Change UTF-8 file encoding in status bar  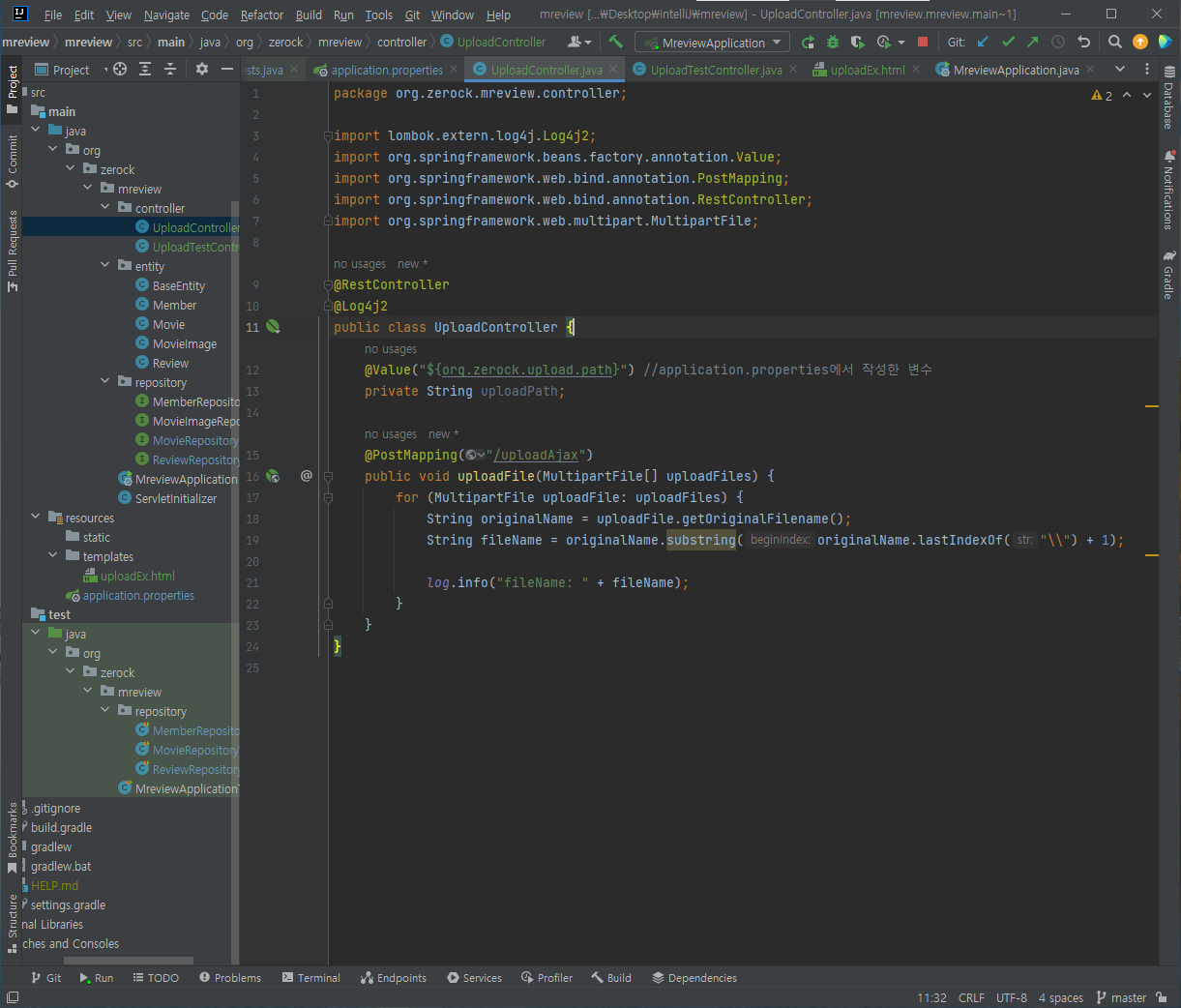coord(1012,997)
